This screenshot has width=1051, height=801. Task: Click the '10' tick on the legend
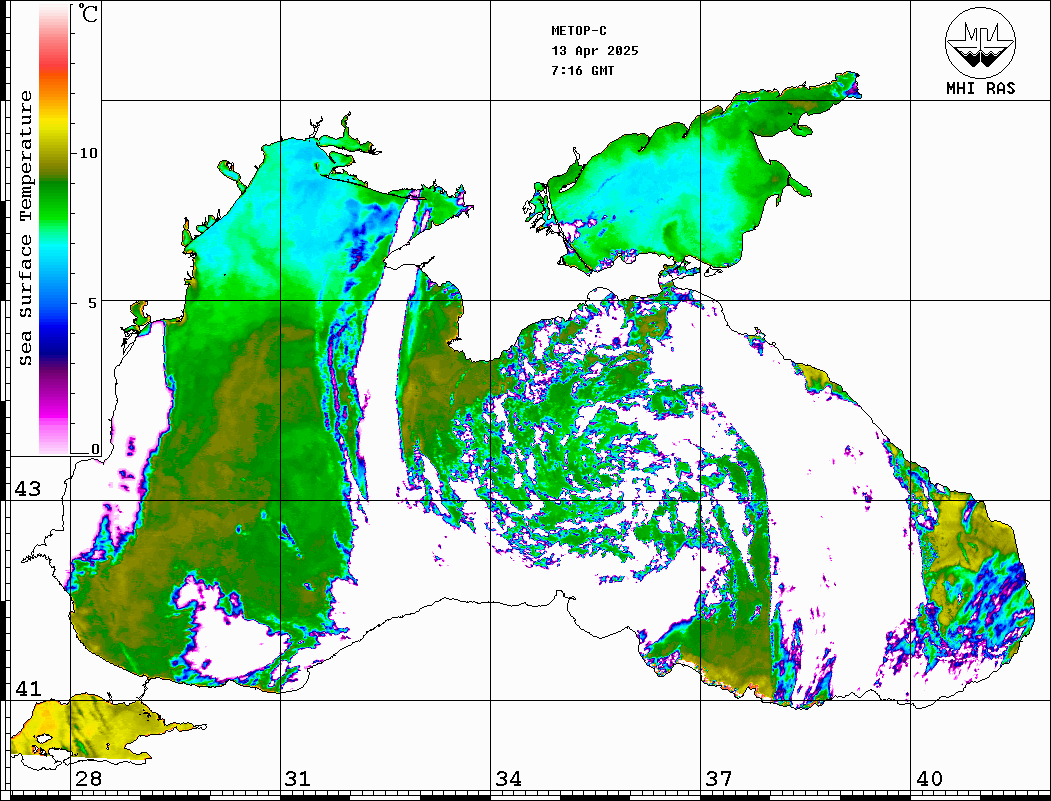[88, 153]
